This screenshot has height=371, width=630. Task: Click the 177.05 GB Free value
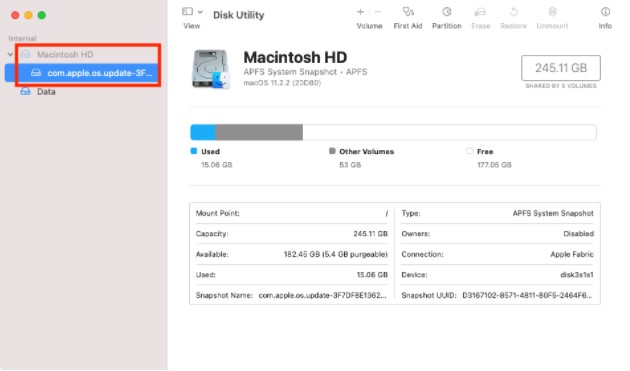tap(494, 165)
